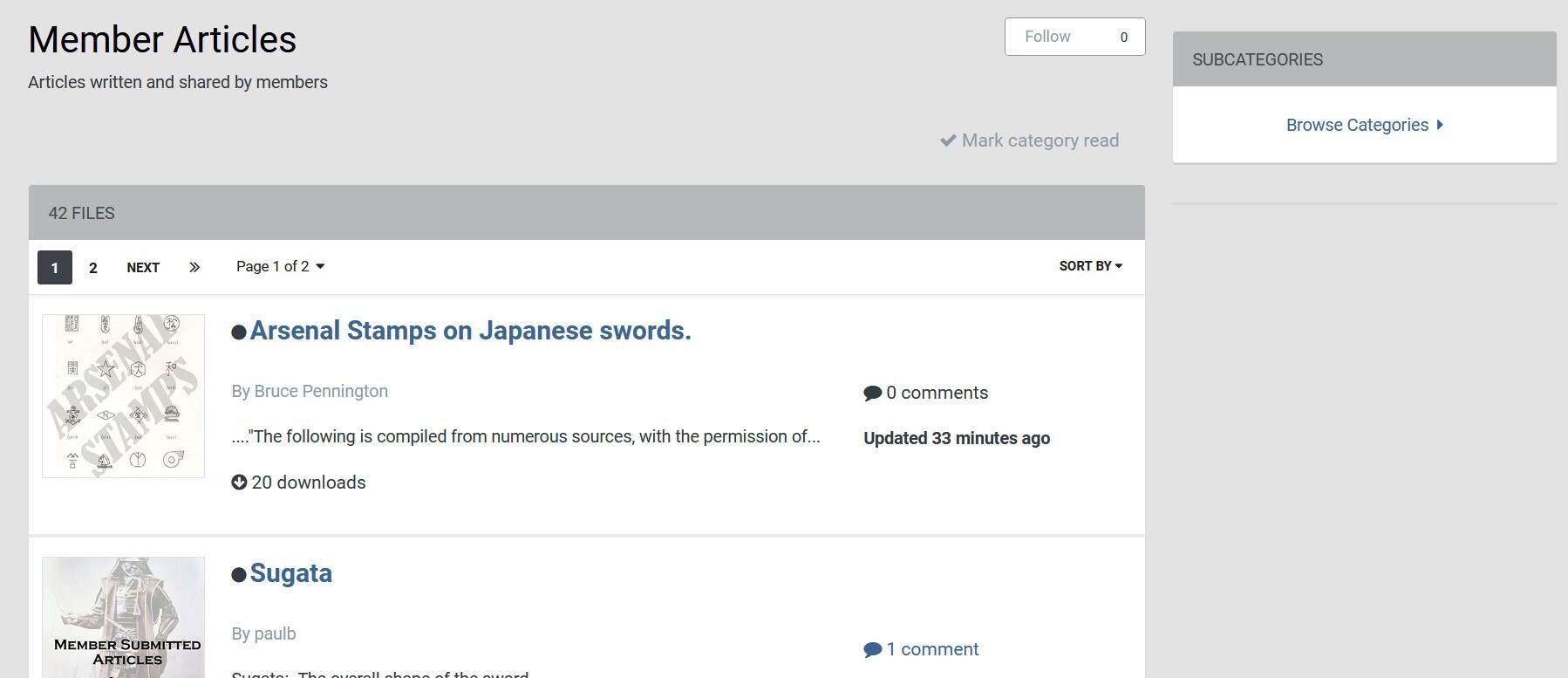View Bruce Pennington's profile

tap(321, 391)
